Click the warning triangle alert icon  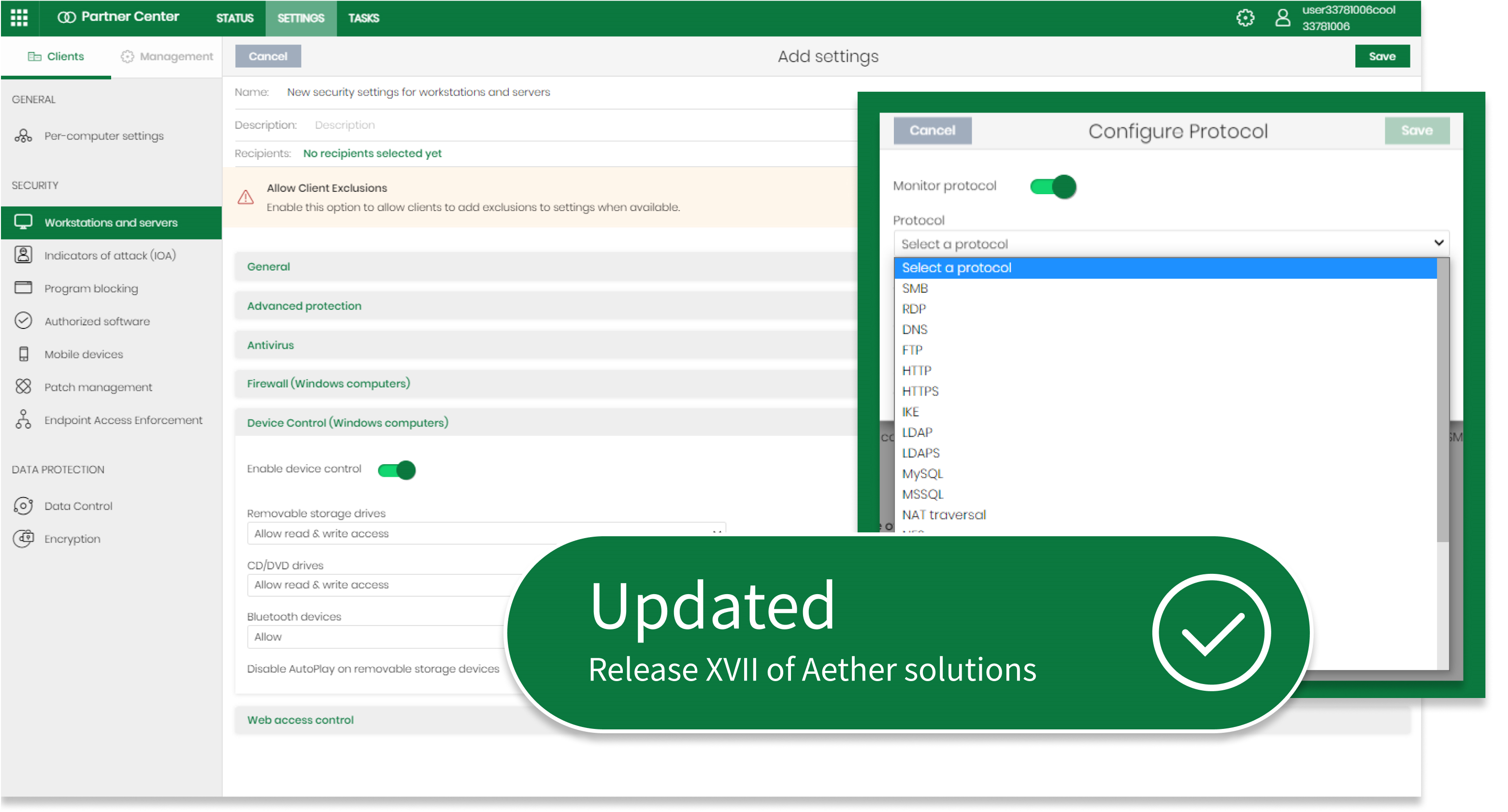click(x=246, y=197)
